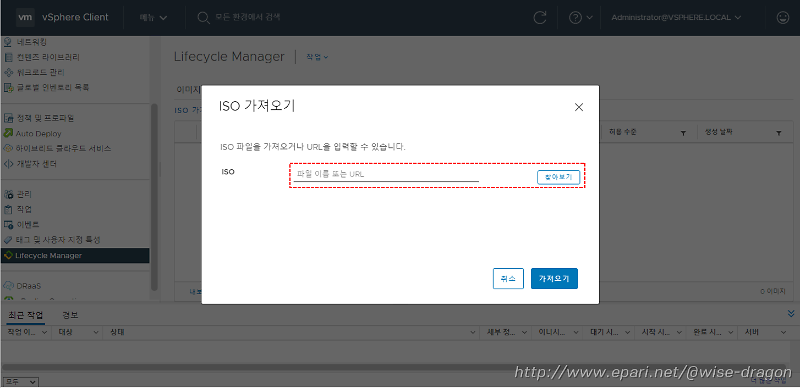The height and width of the screenshot is (388, 800).
Task: Open the 이니시... column dropdown
Action: pyautogui.click(x=577, y=332)
